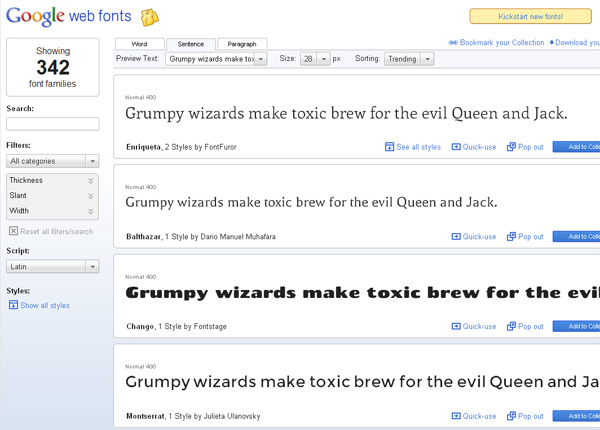This screenshot has width=600, height=430.
Task: Switch to the Sentence tab
Action: point(191,44)
